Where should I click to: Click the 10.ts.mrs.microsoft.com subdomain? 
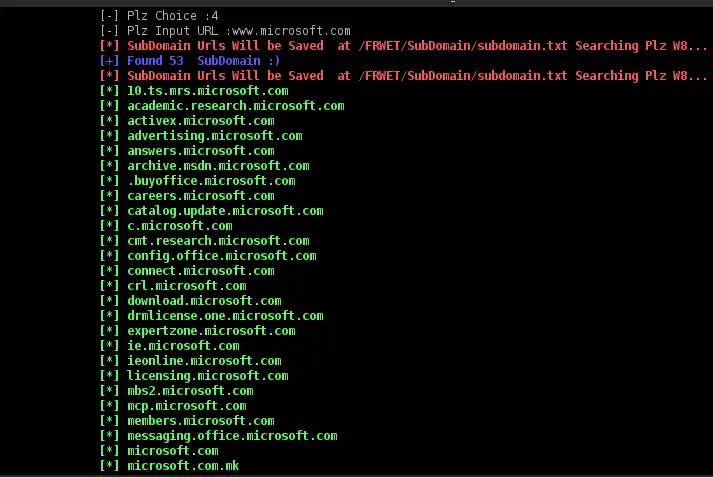pyautogui.click(x=207, y=91)
